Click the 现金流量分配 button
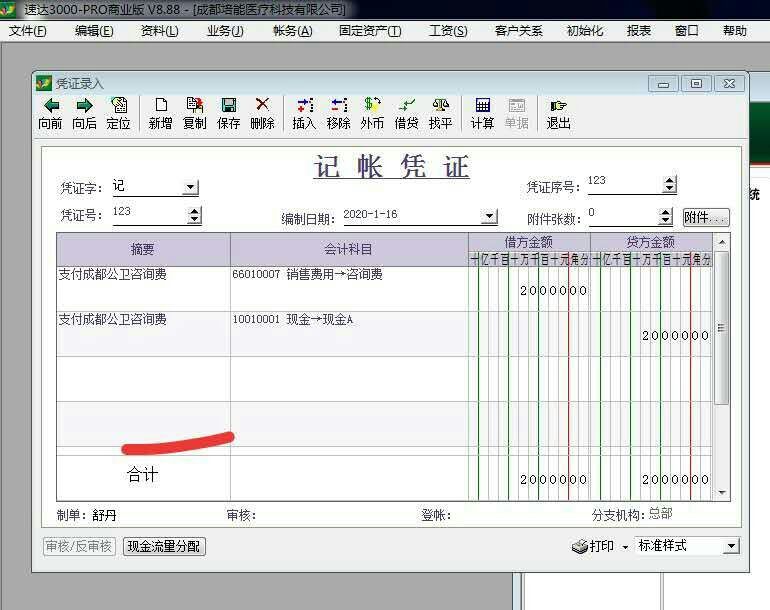This screenshot has height=610, width=770. [164, 546]
